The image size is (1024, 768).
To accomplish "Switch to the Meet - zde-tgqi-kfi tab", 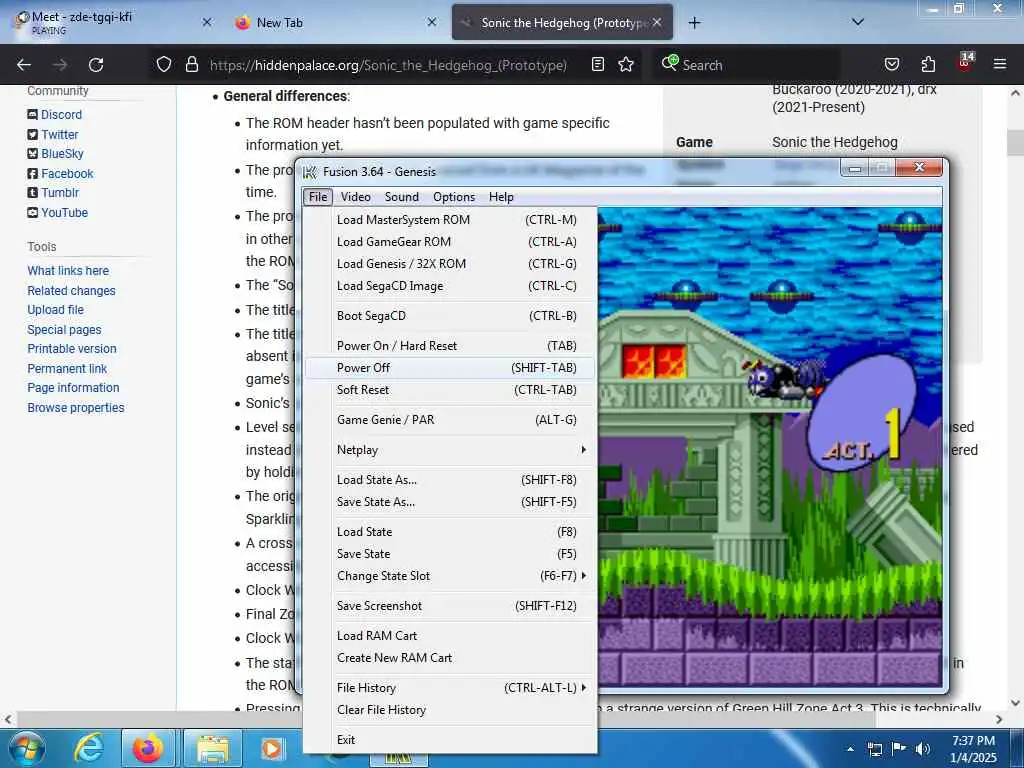I will (x=111, y=22).
